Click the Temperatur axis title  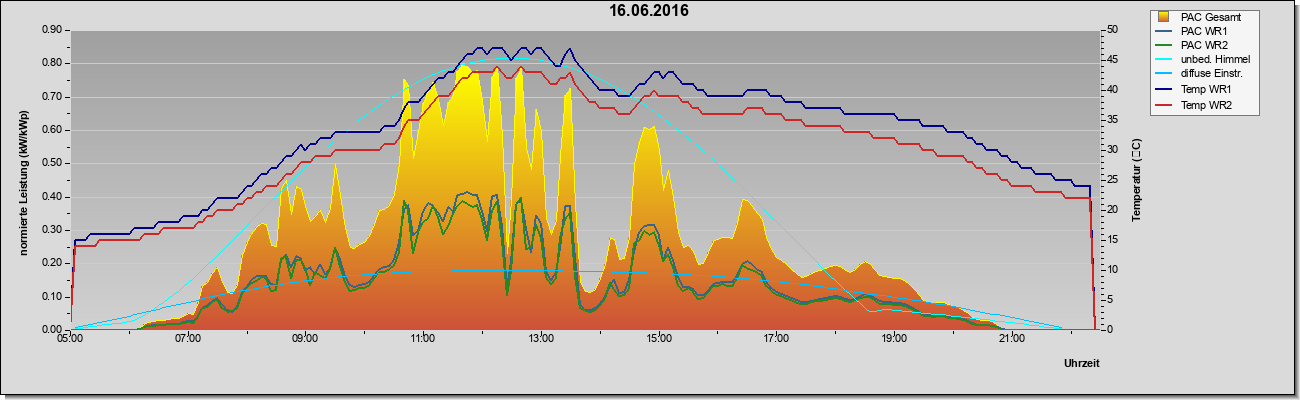[x=1136, y=181]
